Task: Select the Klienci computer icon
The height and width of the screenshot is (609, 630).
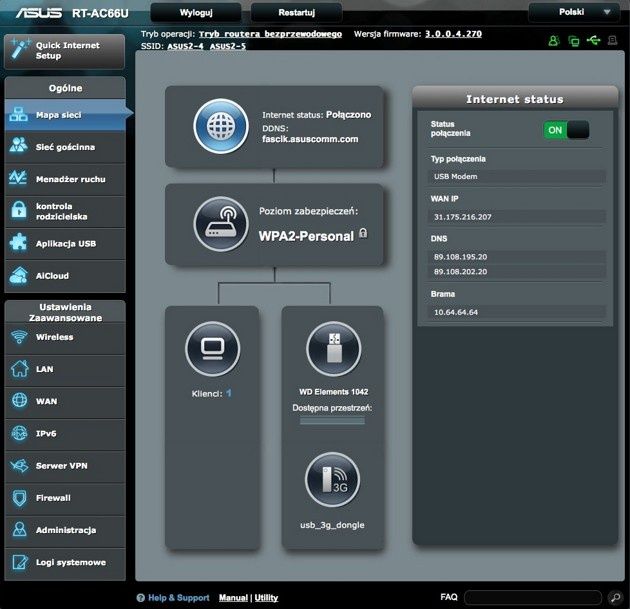Action: tap(213, 348)
